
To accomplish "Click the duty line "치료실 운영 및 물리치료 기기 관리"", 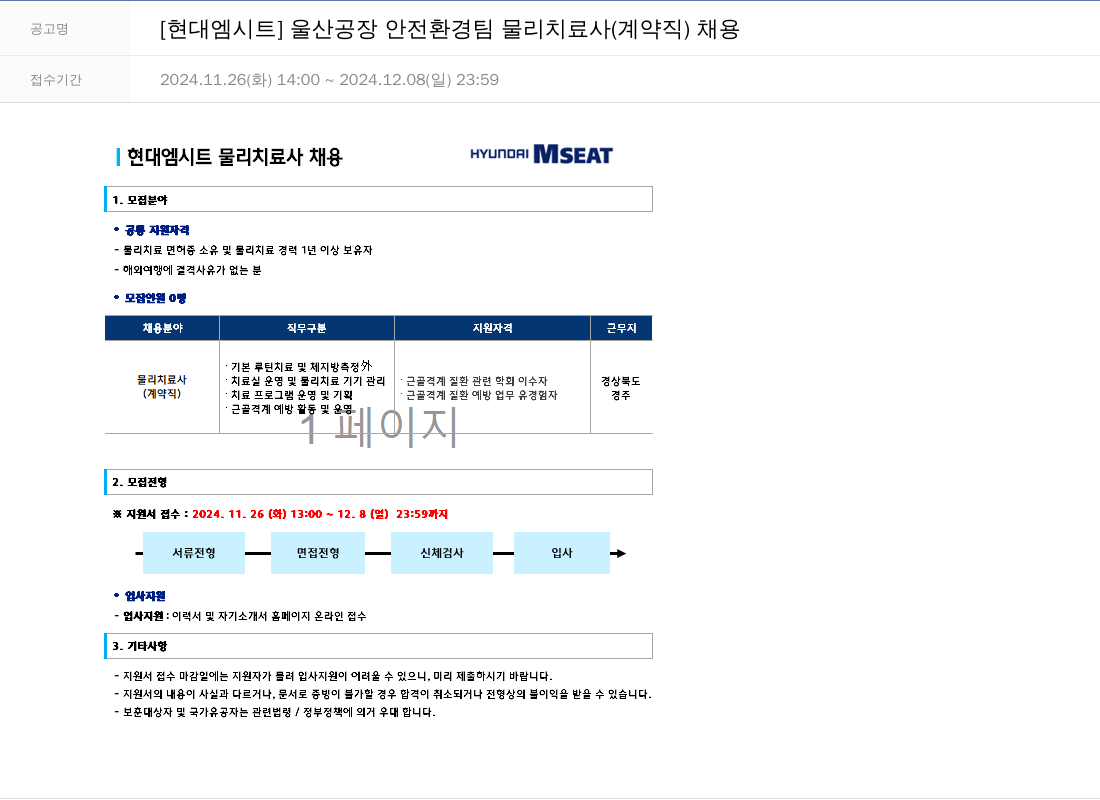I will pos(308,381).
